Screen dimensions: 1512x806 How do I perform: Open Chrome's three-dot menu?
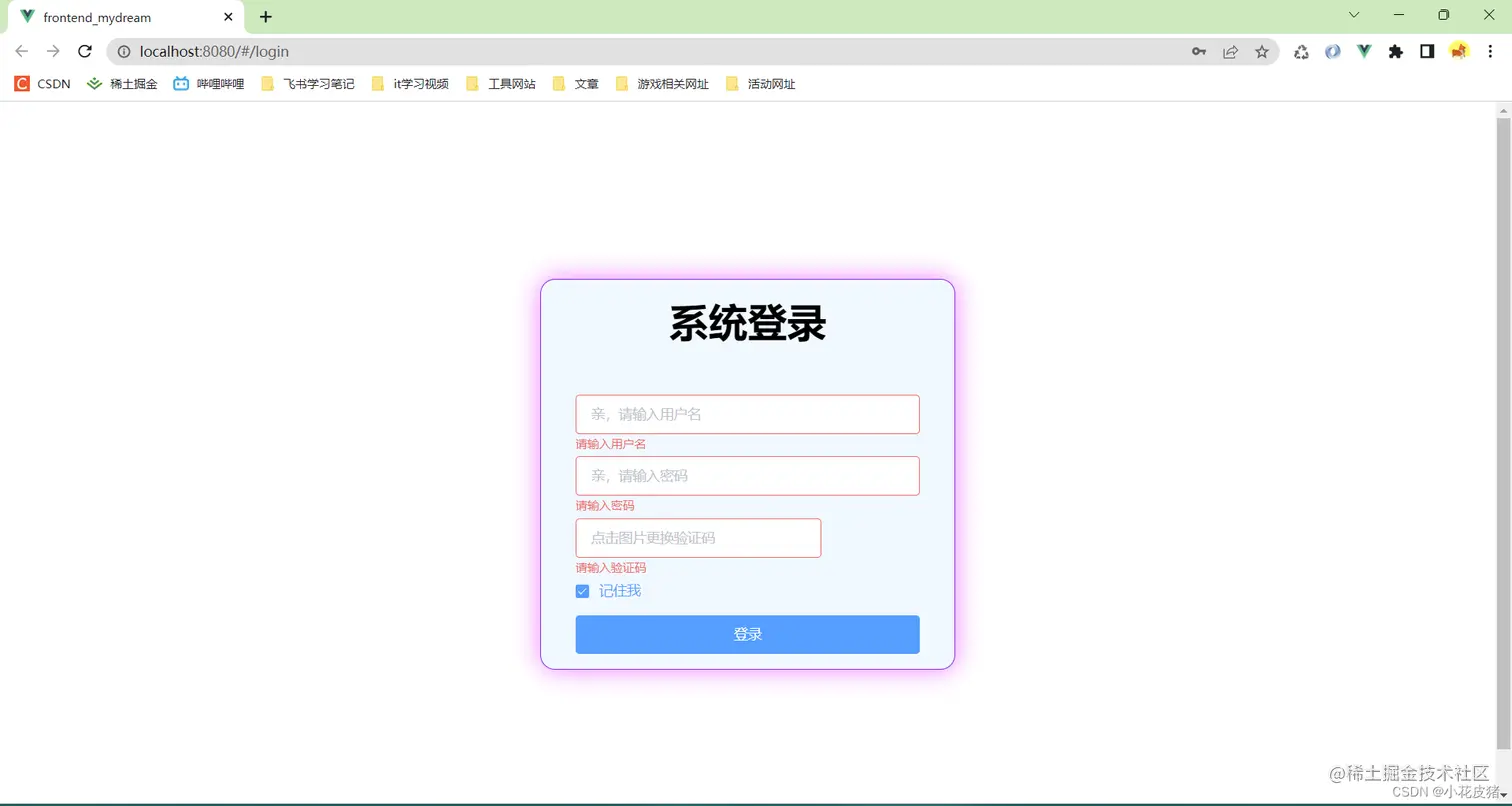point(1490,52)
